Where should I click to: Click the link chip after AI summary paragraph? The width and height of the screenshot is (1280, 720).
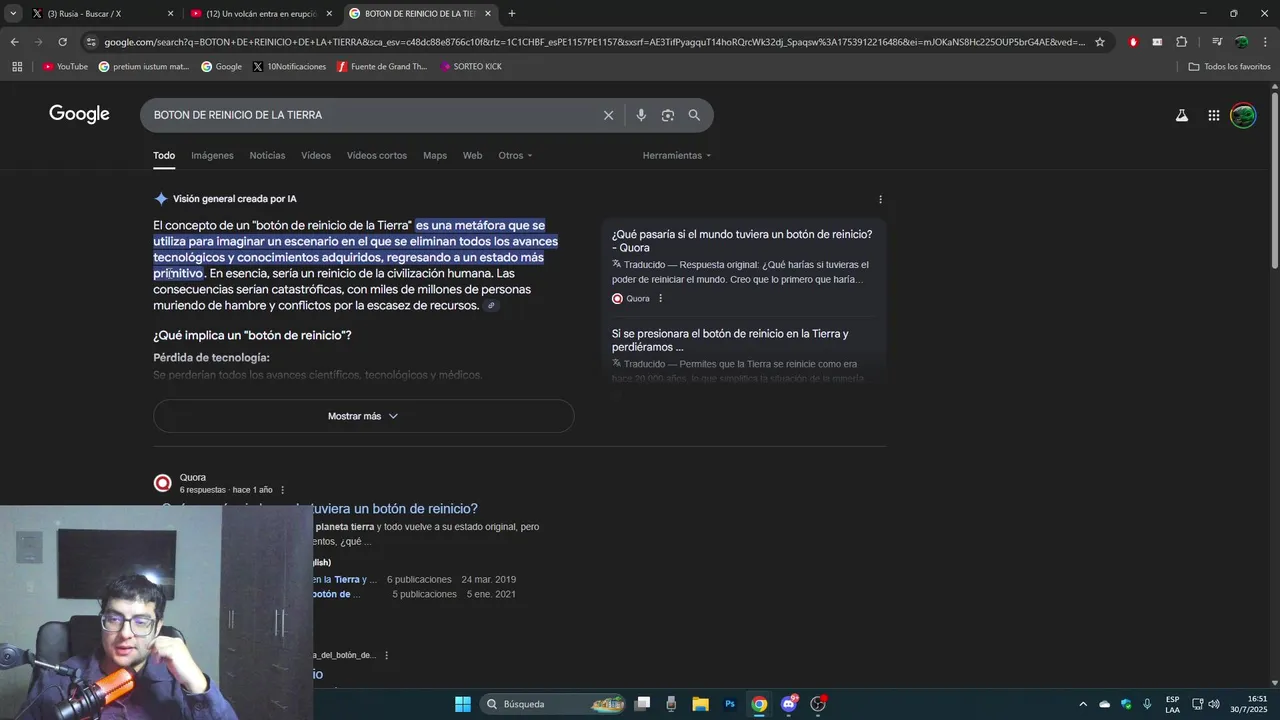coord(491,306)
